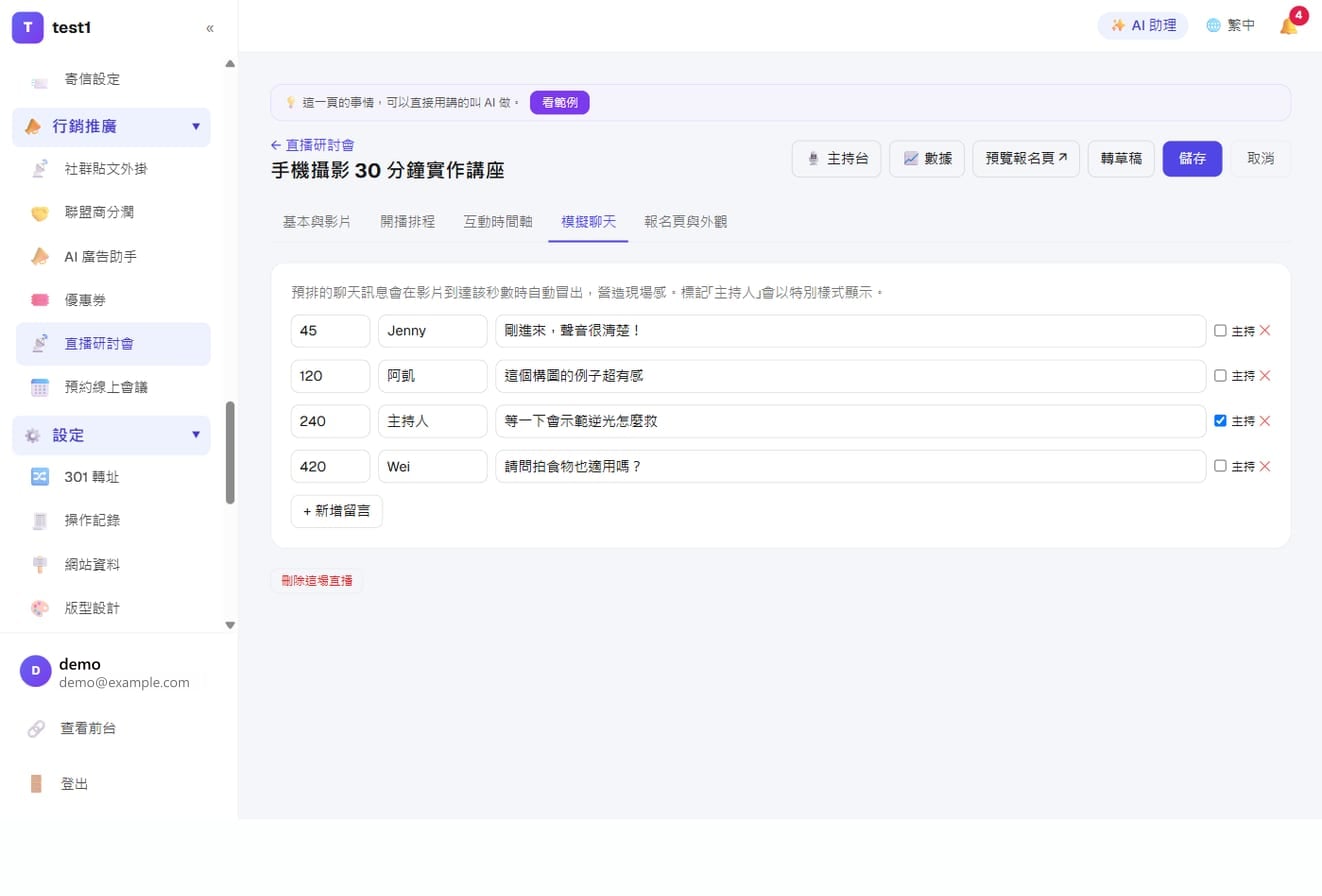This screenshot has height=896, width=1322.
Task: Click the notification bell icon
Action: tap(1288, 26)
